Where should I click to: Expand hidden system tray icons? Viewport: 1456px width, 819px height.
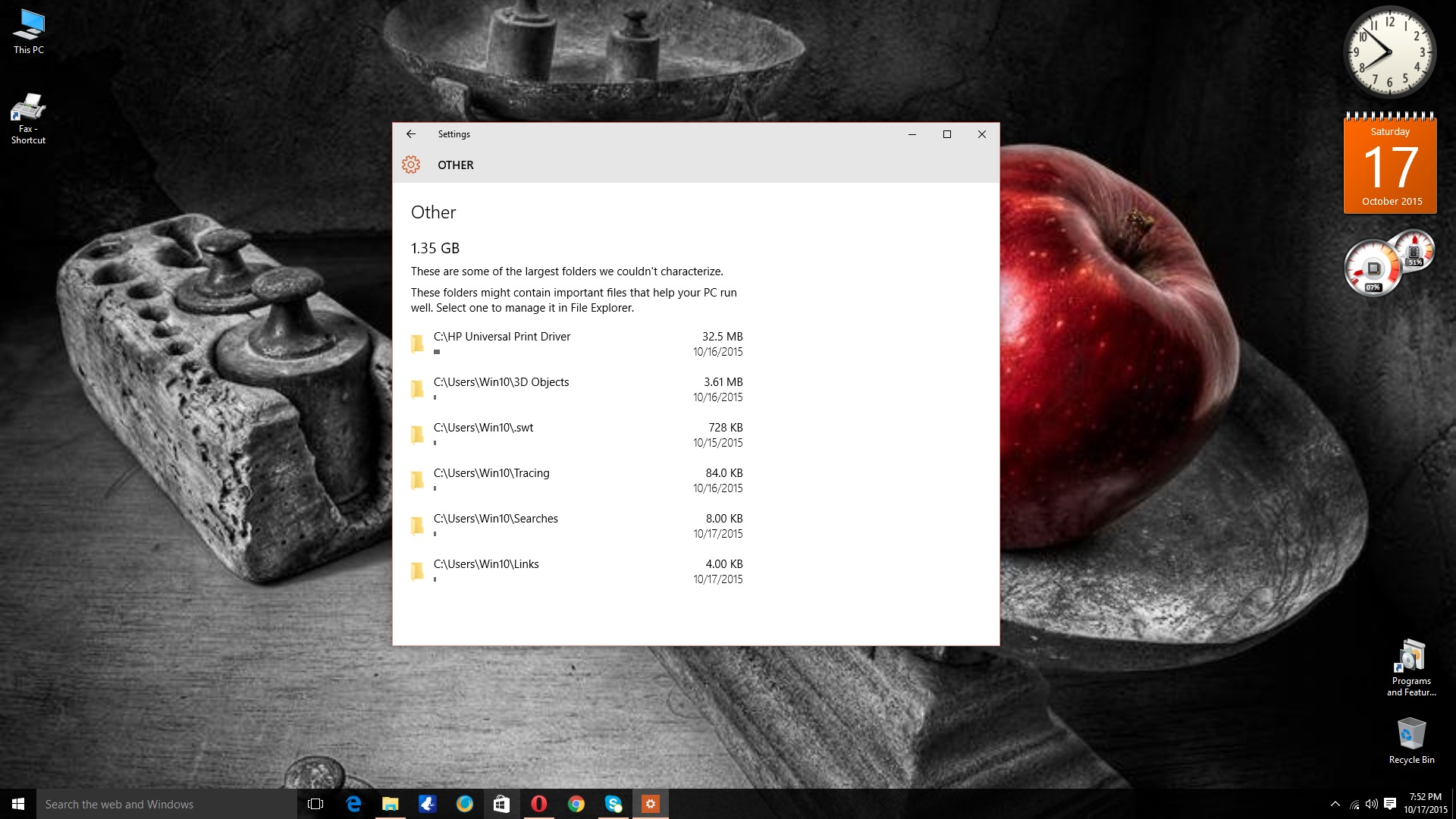pyautogui.click(x=1335, y=804)
